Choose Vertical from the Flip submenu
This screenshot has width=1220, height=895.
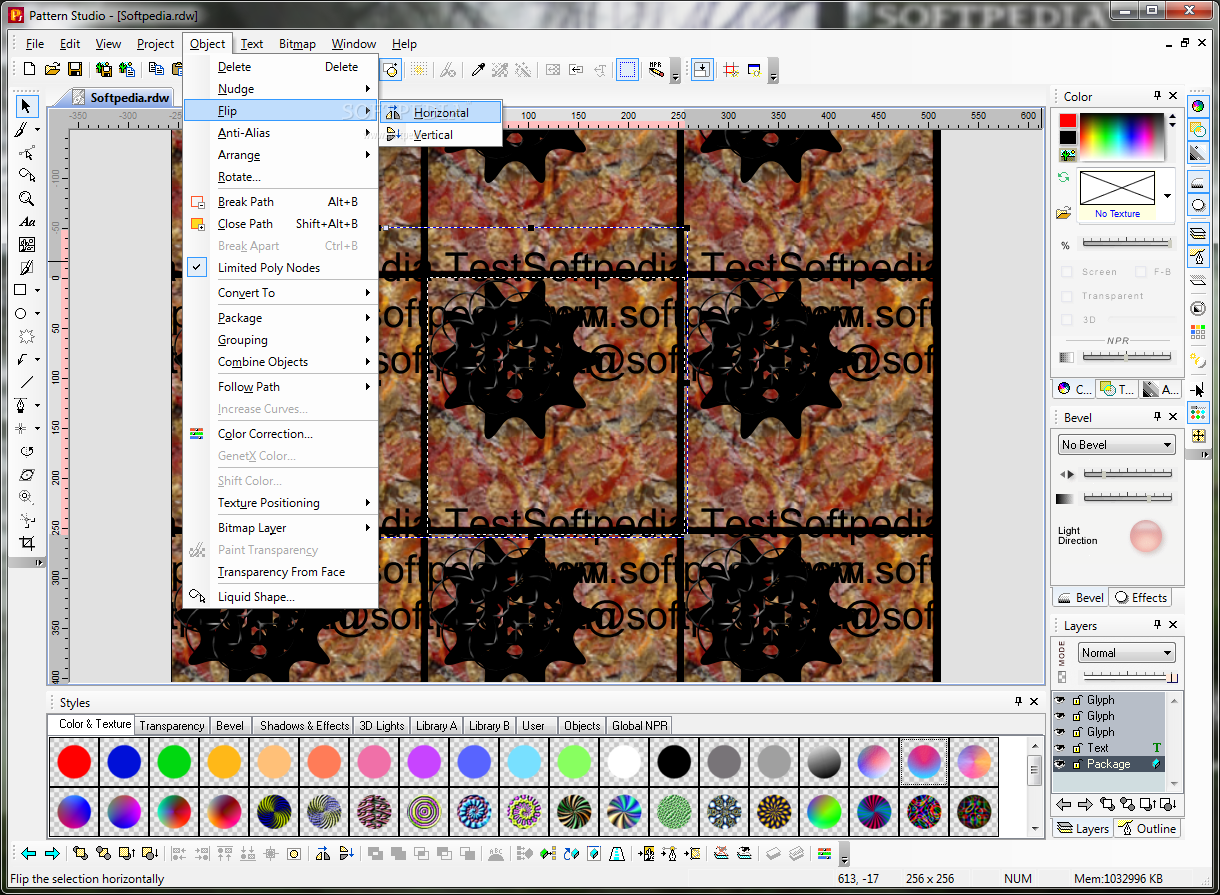tap(441, 135)
